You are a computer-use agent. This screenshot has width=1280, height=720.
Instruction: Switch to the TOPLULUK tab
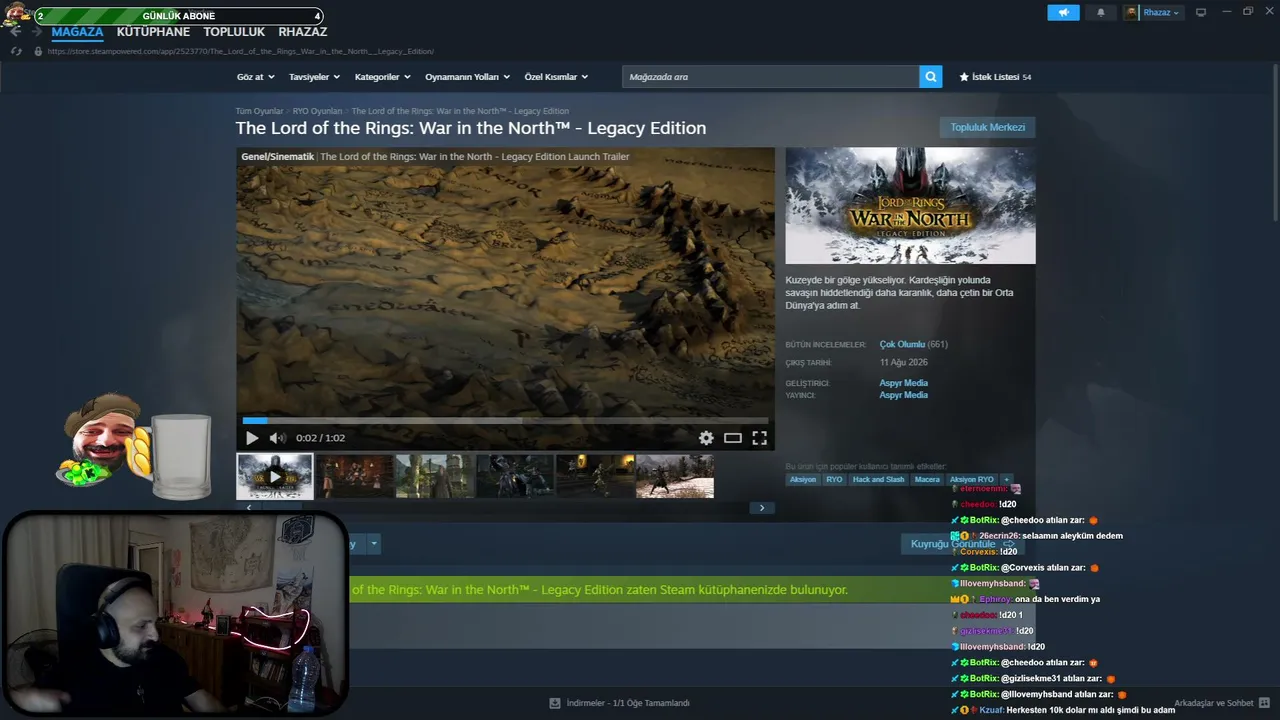[x=234, y=32]
